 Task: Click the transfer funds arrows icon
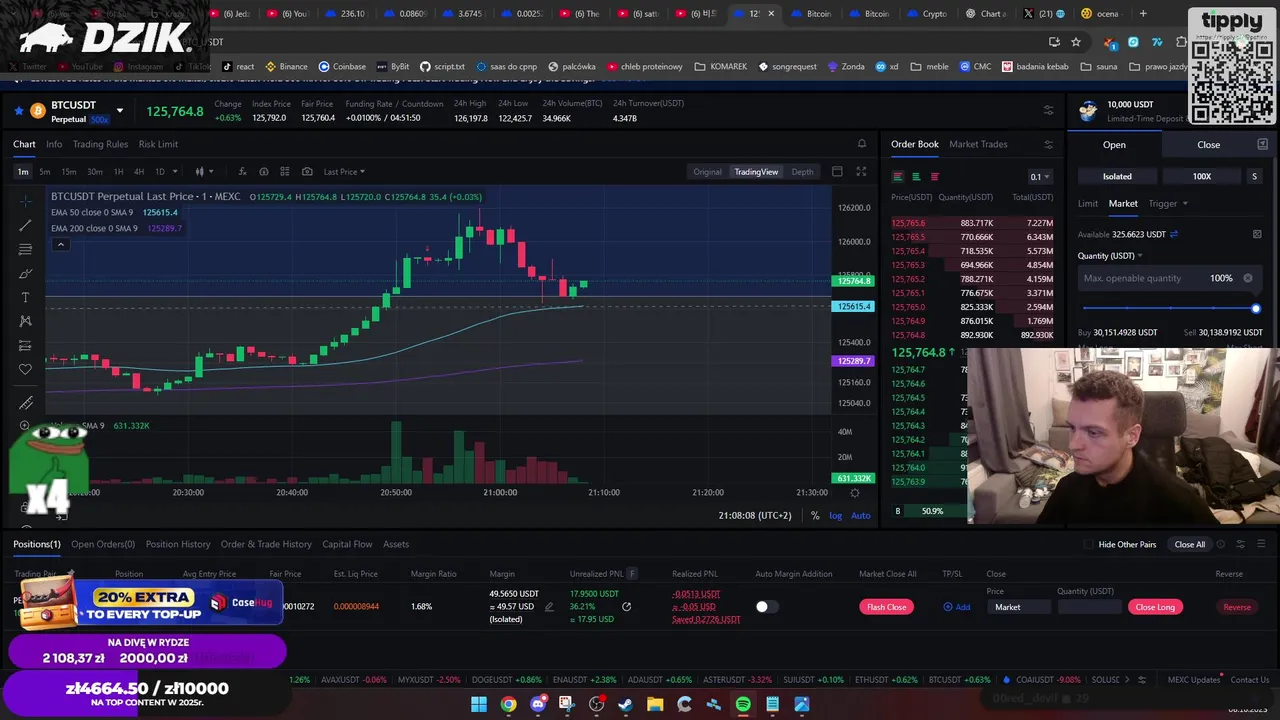click(x=1174, y=234)
